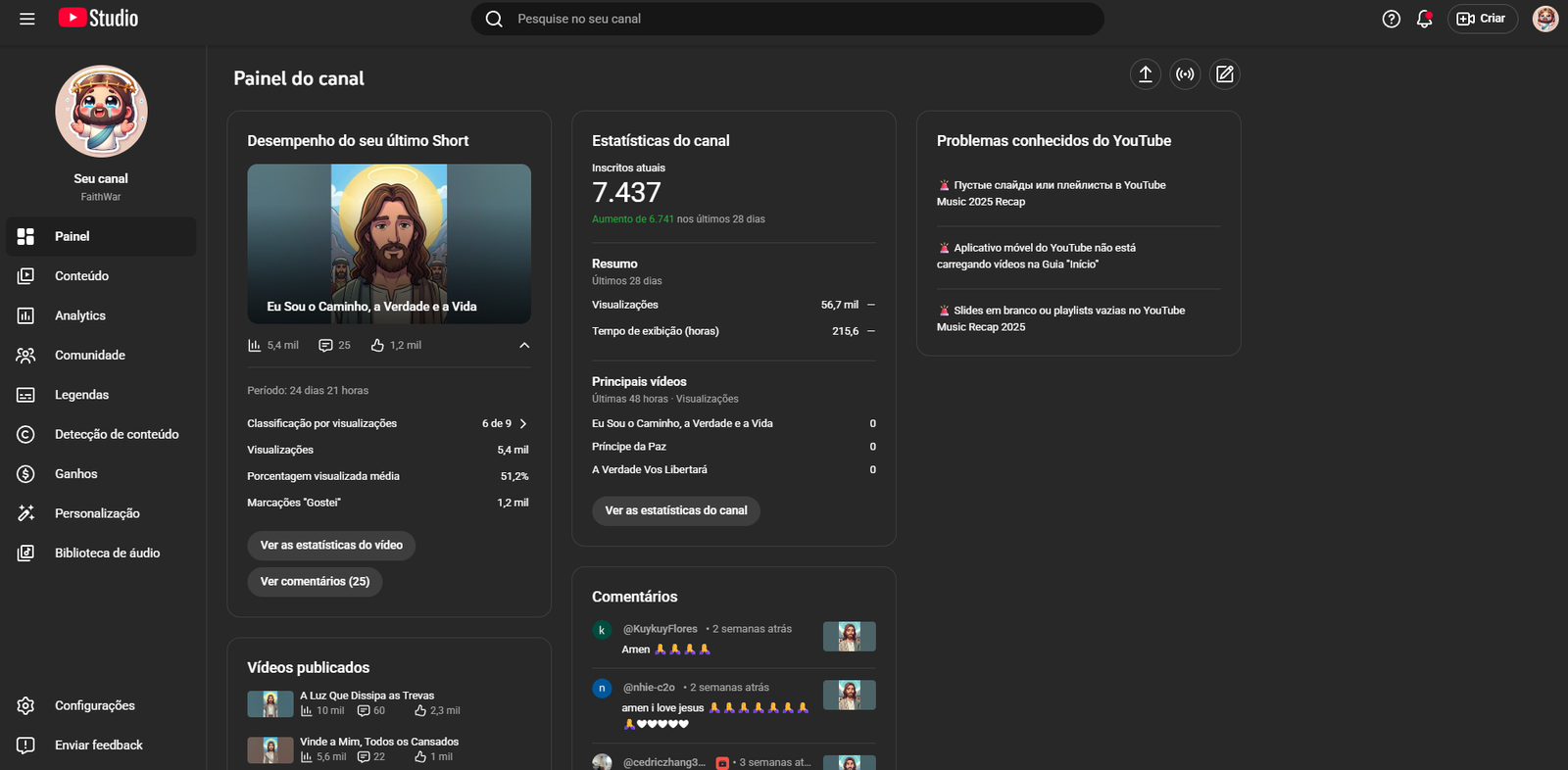The height and width of the screenshot is (770, 1568).
Task: Click Ver as estatísticas do canal
Action: (x=675, y=510)
